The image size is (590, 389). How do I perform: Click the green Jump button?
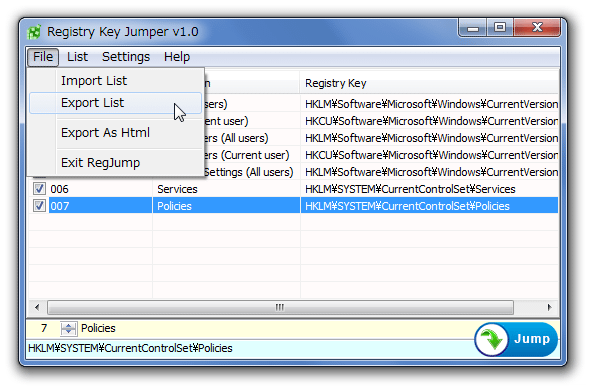tap(516, 339)
